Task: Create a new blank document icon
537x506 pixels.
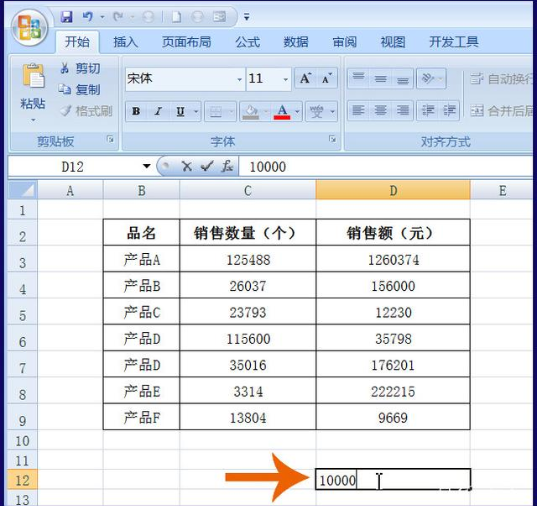Action: [176, 16]
